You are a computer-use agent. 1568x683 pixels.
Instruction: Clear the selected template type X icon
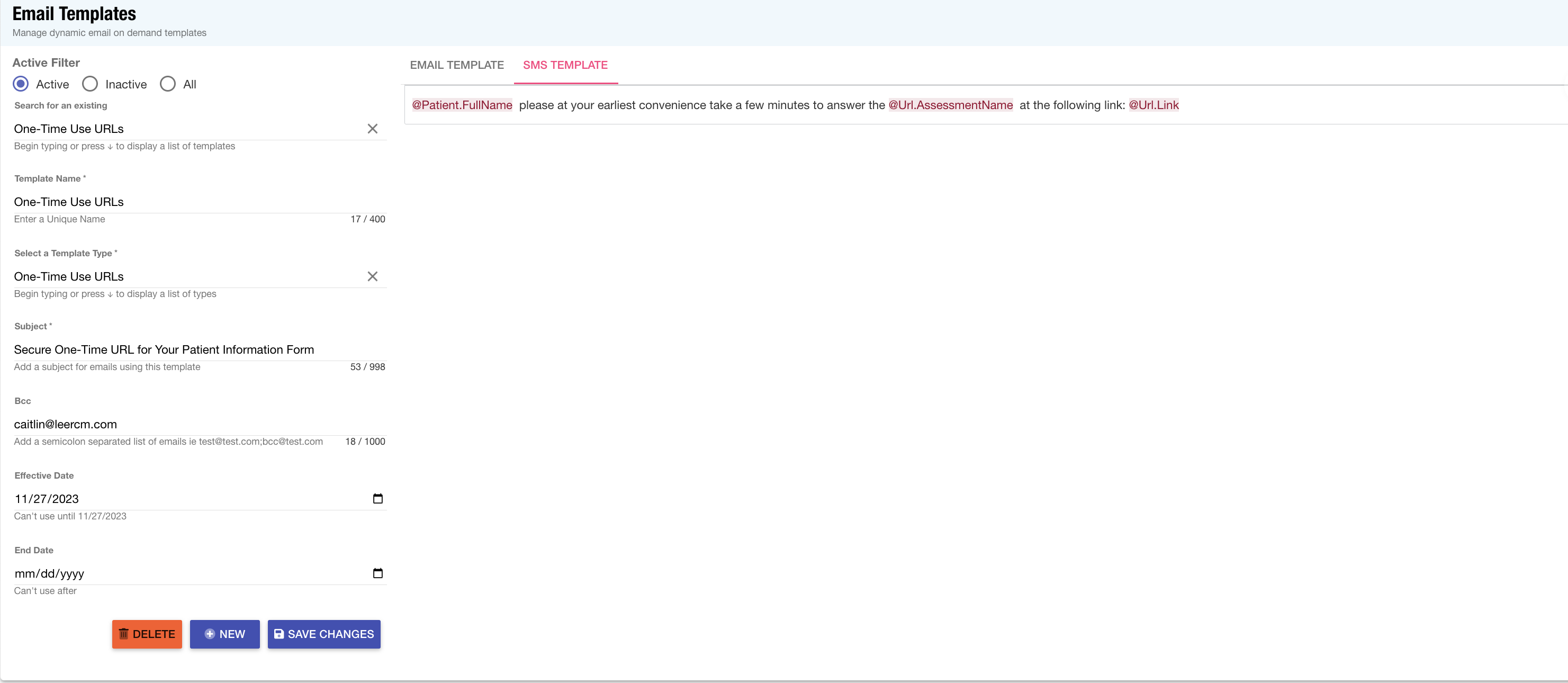pyautogui.click(x=373, y=276)
